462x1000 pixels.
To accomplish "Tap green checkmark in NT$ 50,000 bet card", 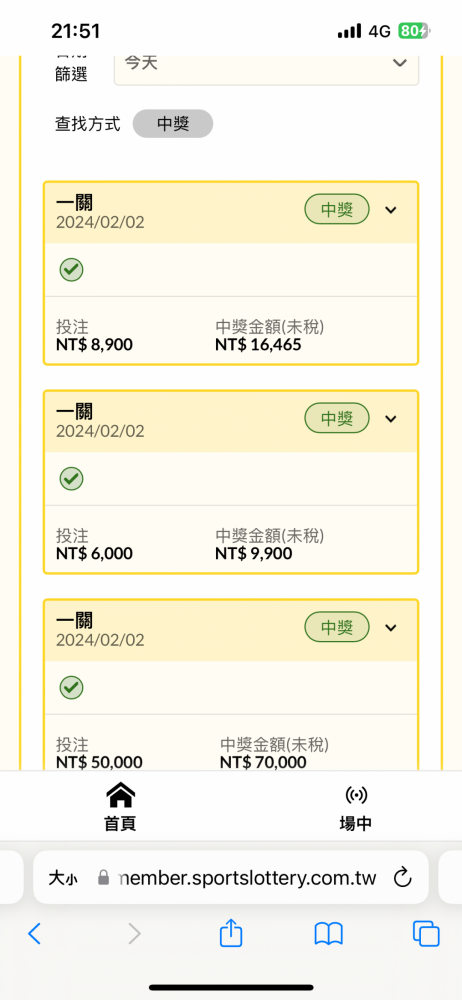I will (x=71, y=688).
